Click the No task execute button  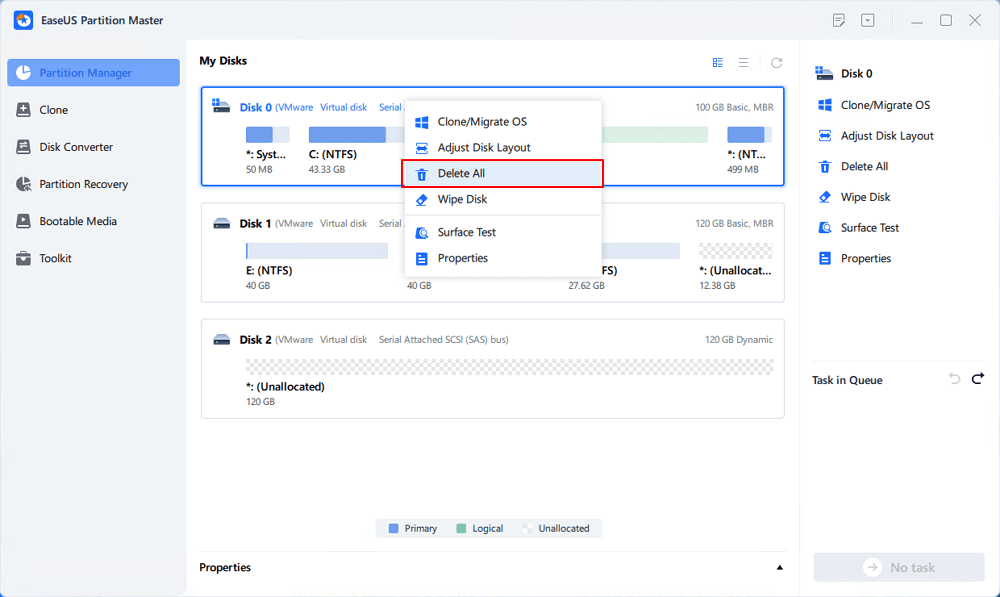[899, 567]
